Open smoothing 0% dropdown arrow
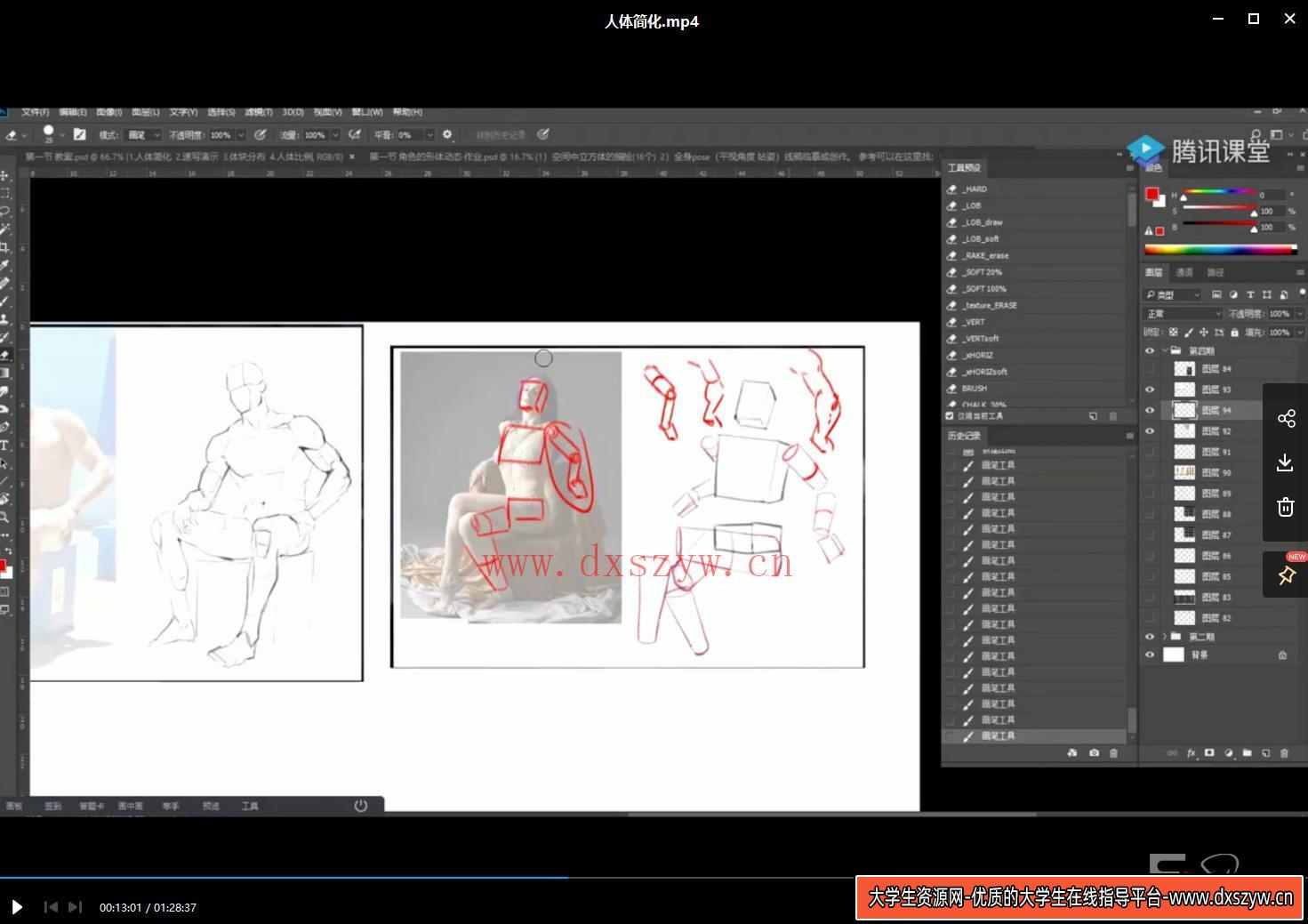The width and height of the screenshot is (1308, 924). tap(429, 135)
